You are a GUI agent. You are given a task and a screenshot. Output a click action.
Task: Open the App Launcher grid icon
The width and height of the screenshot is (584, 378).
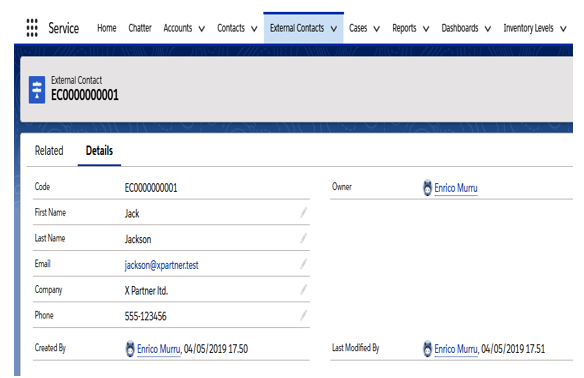point(32,28)
